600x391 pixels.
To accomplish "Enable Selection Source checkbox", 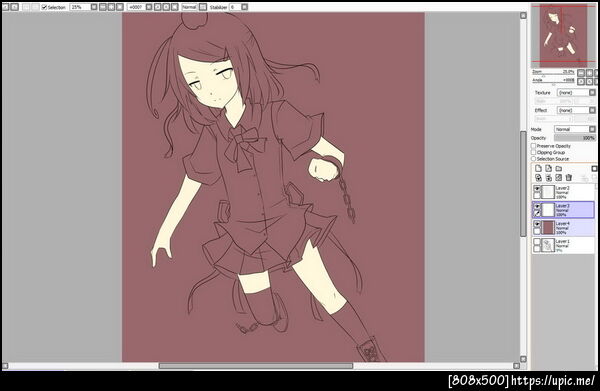I will tap(533, 158).
